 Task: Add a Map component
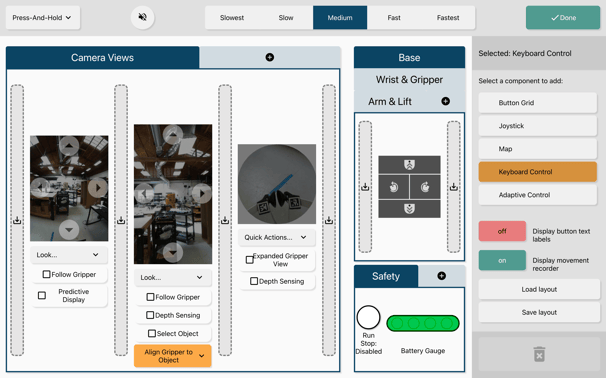538,148
